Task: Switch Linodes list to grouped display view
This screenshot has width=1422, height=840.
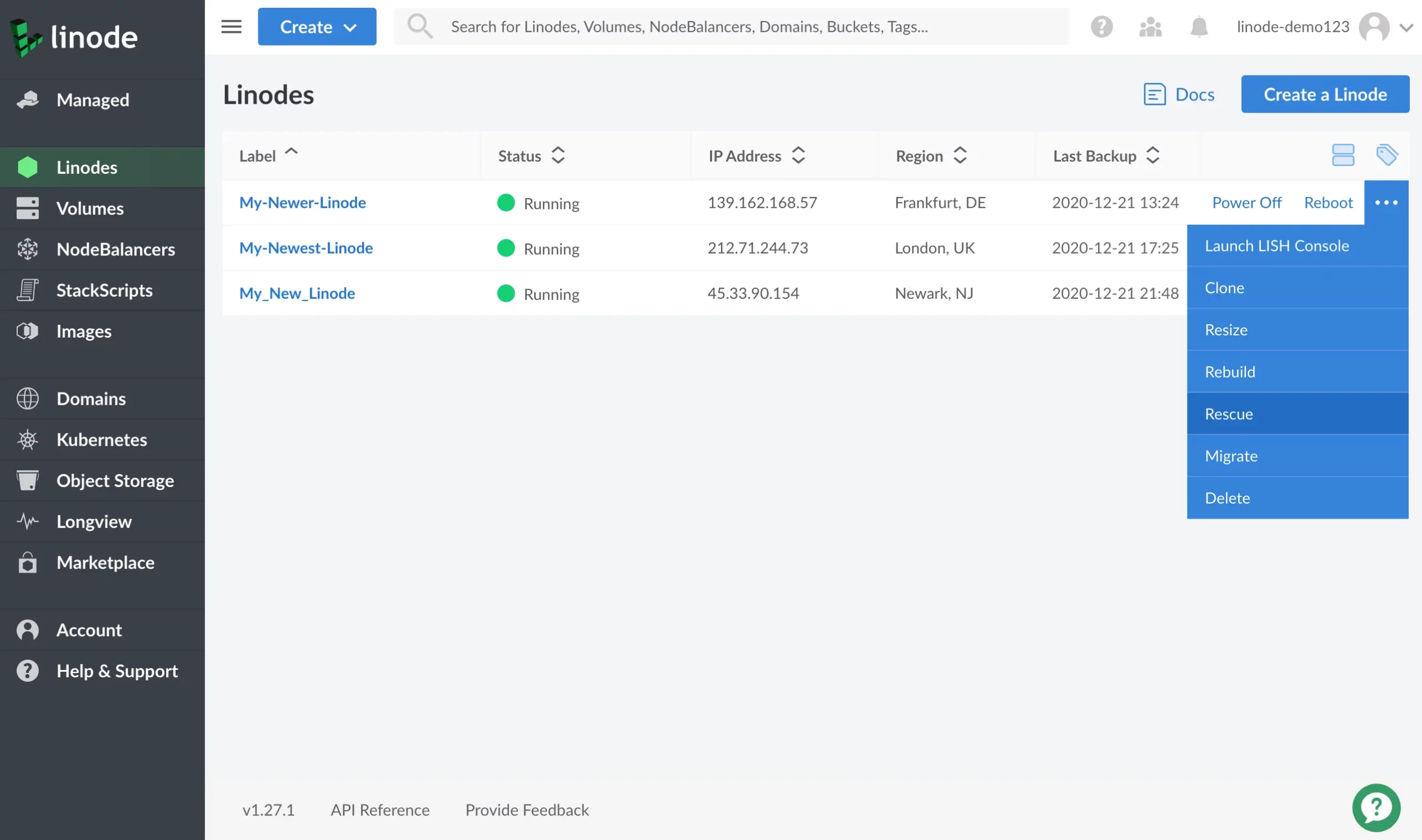Action: click(x=1343, y=154)
